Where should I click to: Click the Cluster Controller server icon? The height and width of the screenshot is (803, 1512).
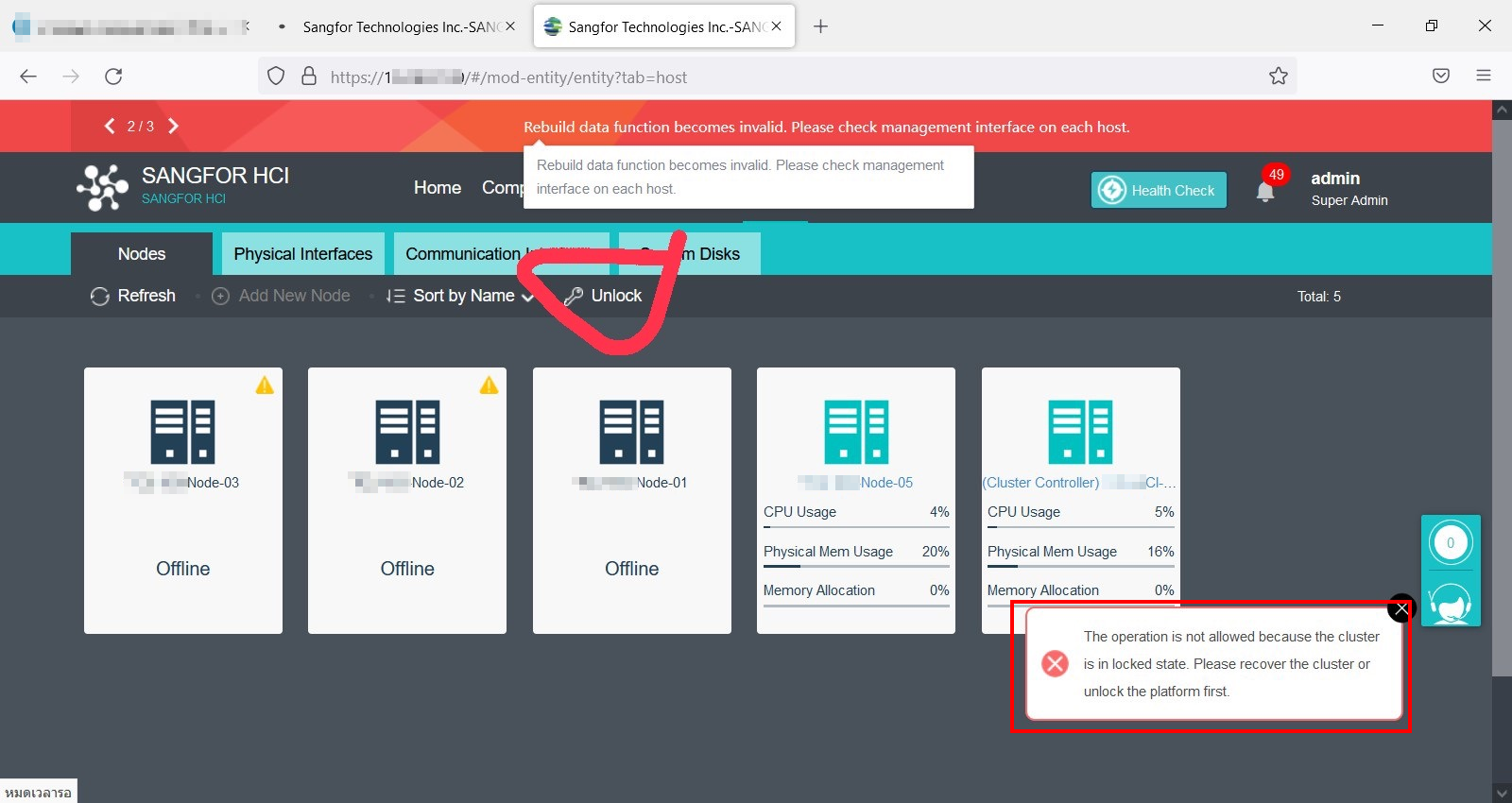point(1080,432)
